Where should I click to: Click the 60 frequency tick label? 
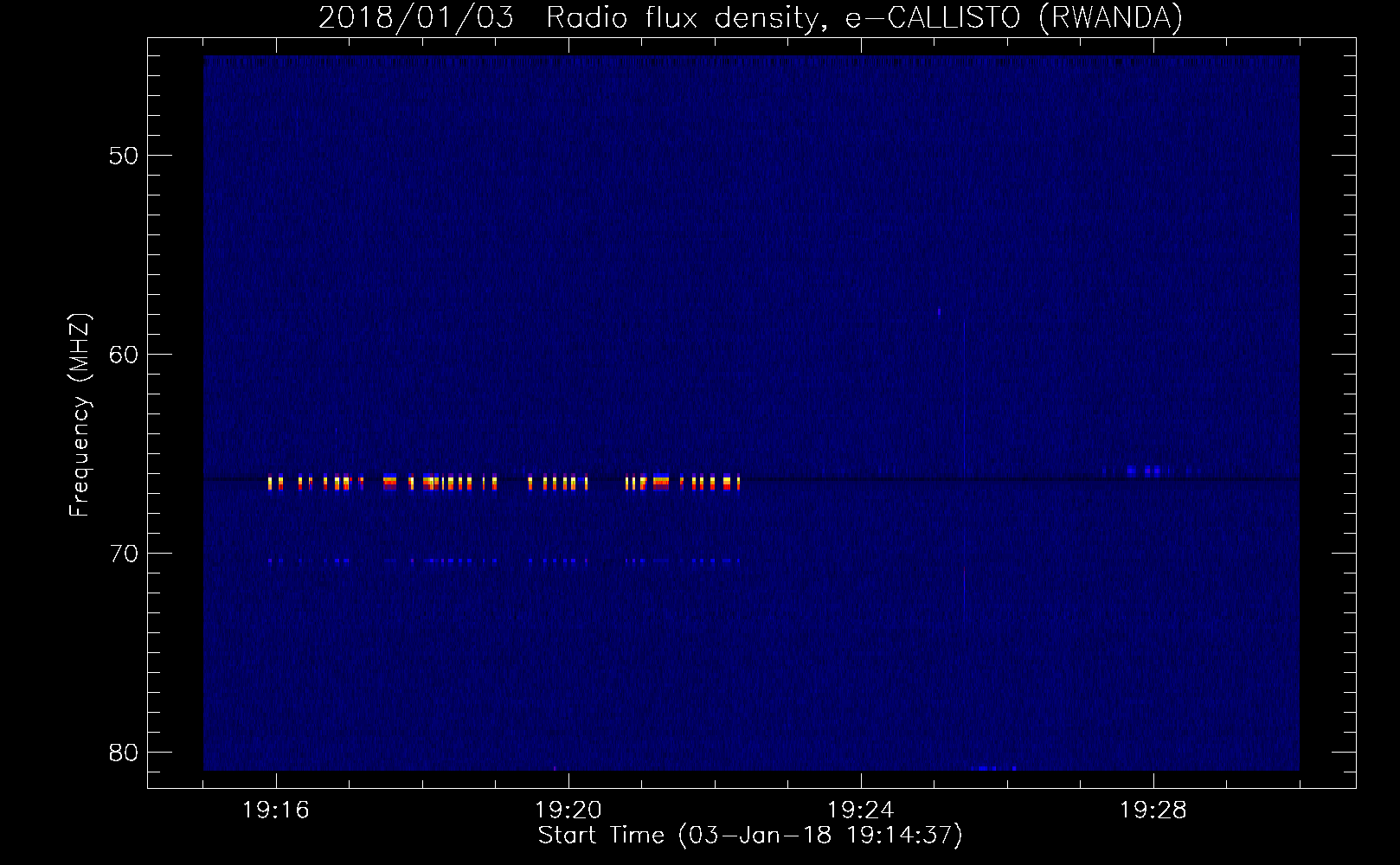tap(124, 355)
